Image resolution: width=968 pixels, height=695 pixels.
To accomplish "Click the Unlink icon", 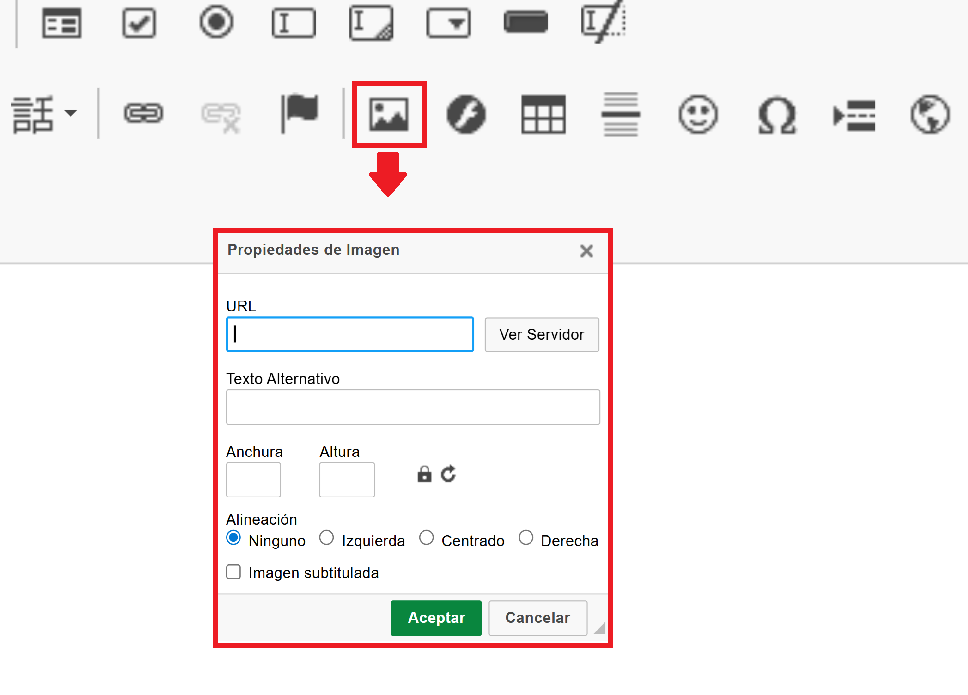I will [x=221, y=116].
